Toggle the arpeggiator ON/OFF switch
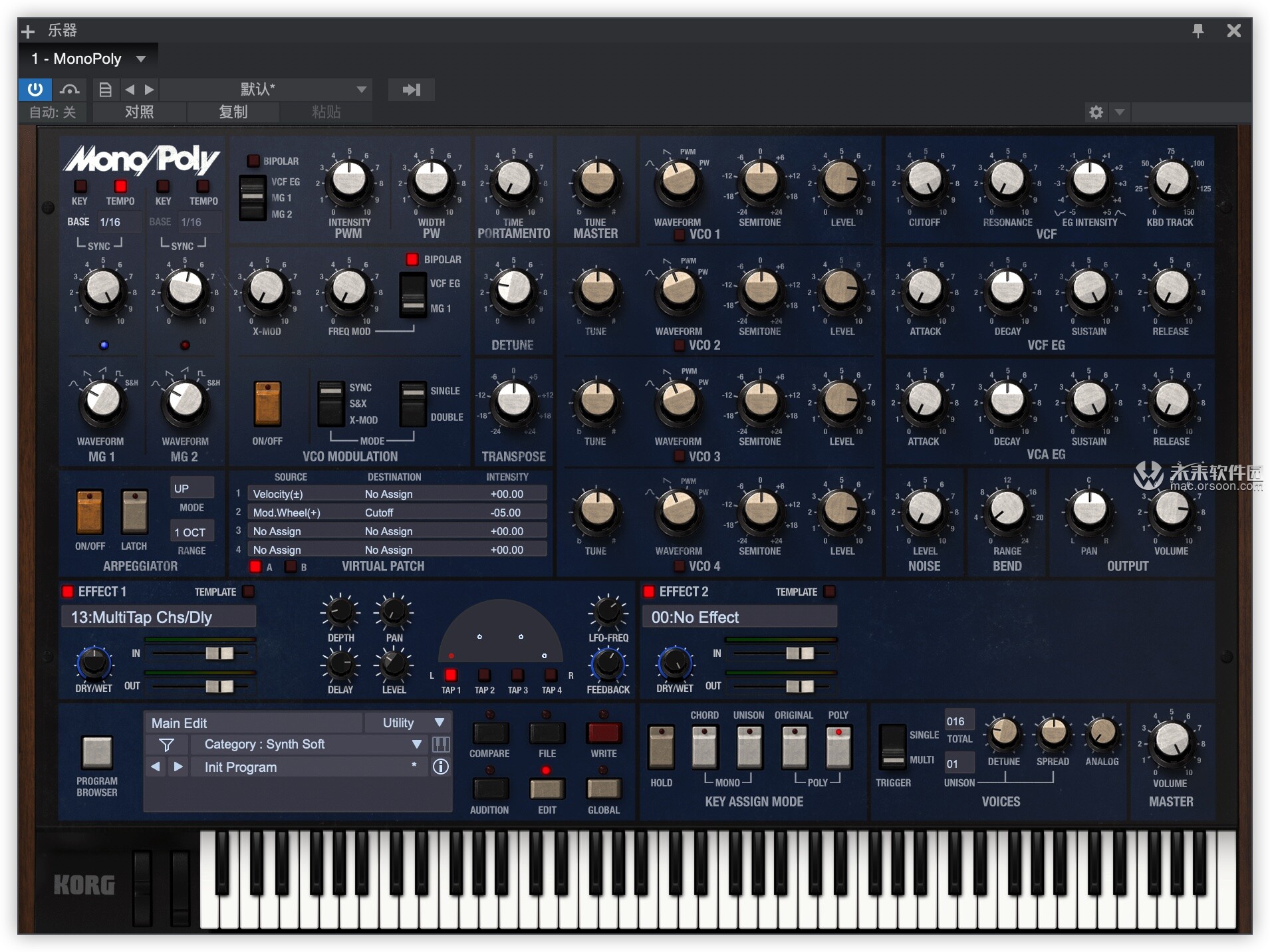This screenshot has width=1270, height=952. (90, 512)
